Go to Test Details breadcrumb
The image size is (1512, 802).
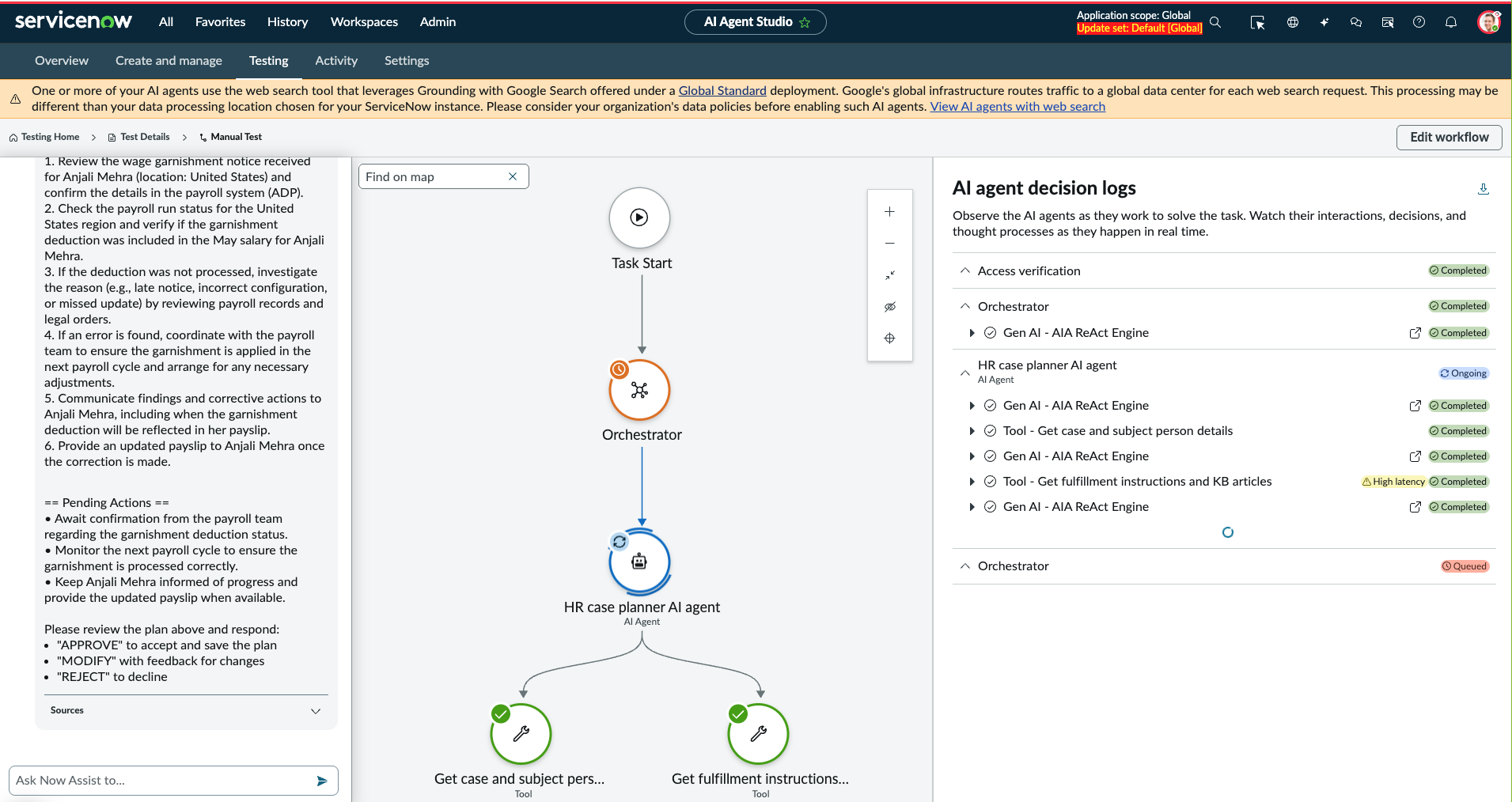click(x=138, y=137)
